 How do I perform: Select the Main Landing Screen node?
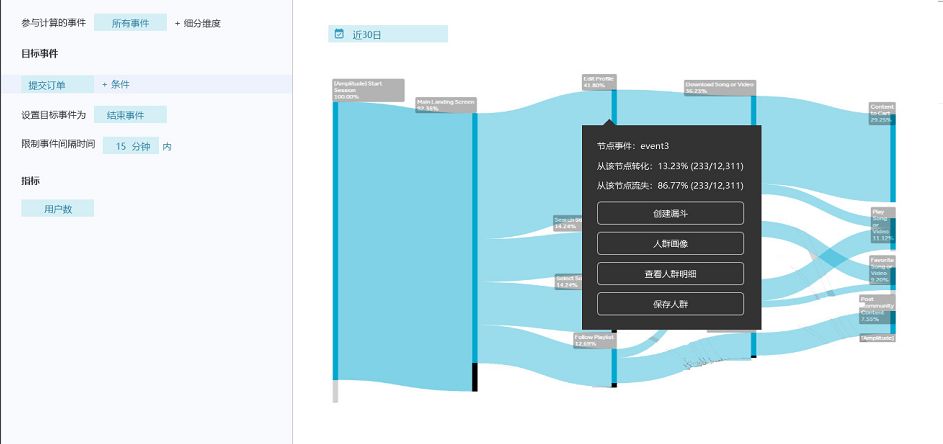tap(446, 105)
